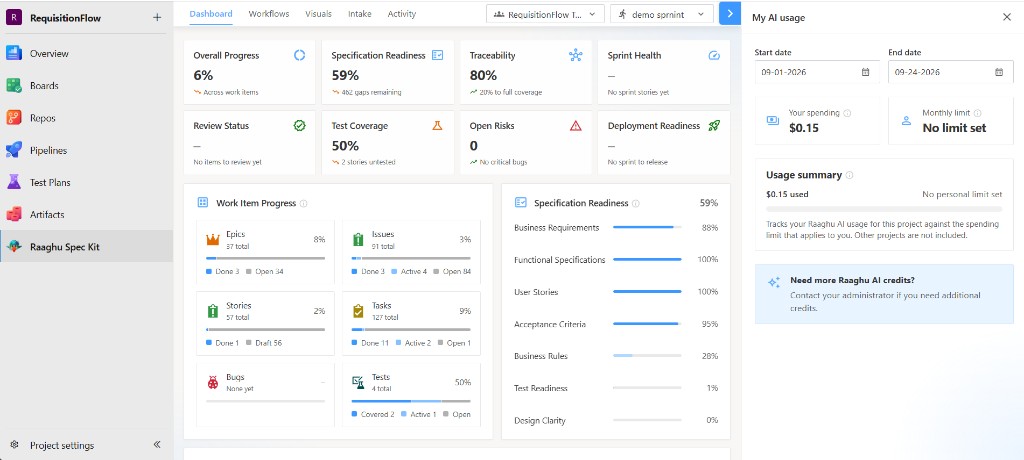
Task: Click the info icon beside Your spending
Action: coord(847,113)
